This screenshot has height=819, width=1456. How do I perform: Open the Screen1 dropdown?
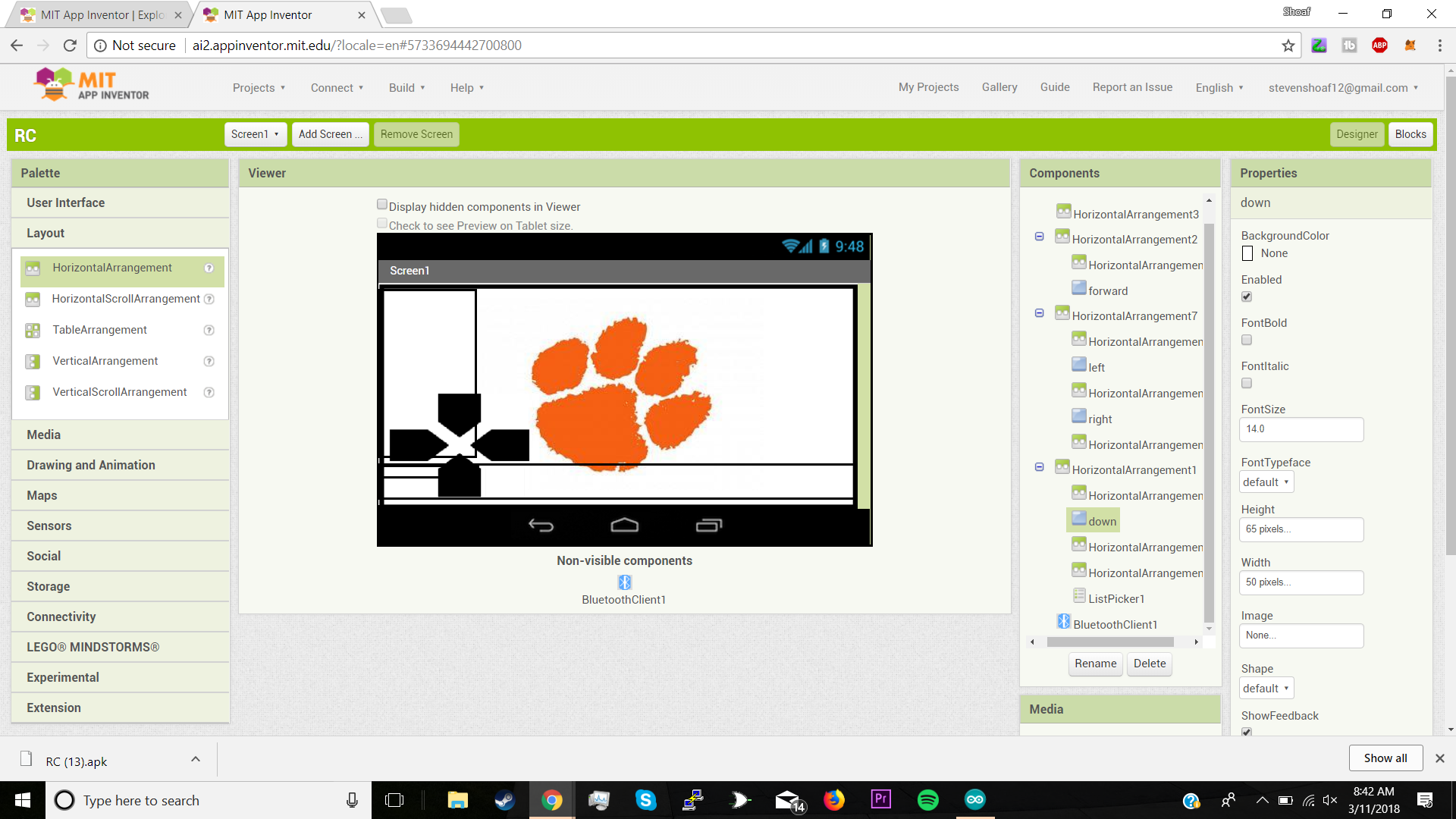click(255, 134)
